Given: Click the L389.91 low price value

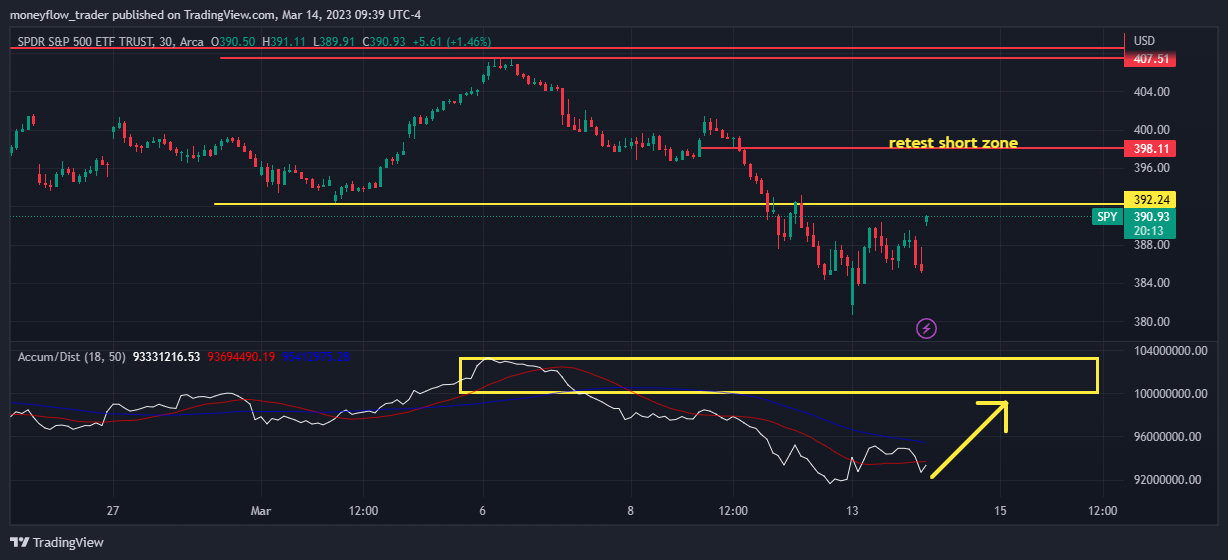Looking at the screenshot, I should click(x=334, y=41).
